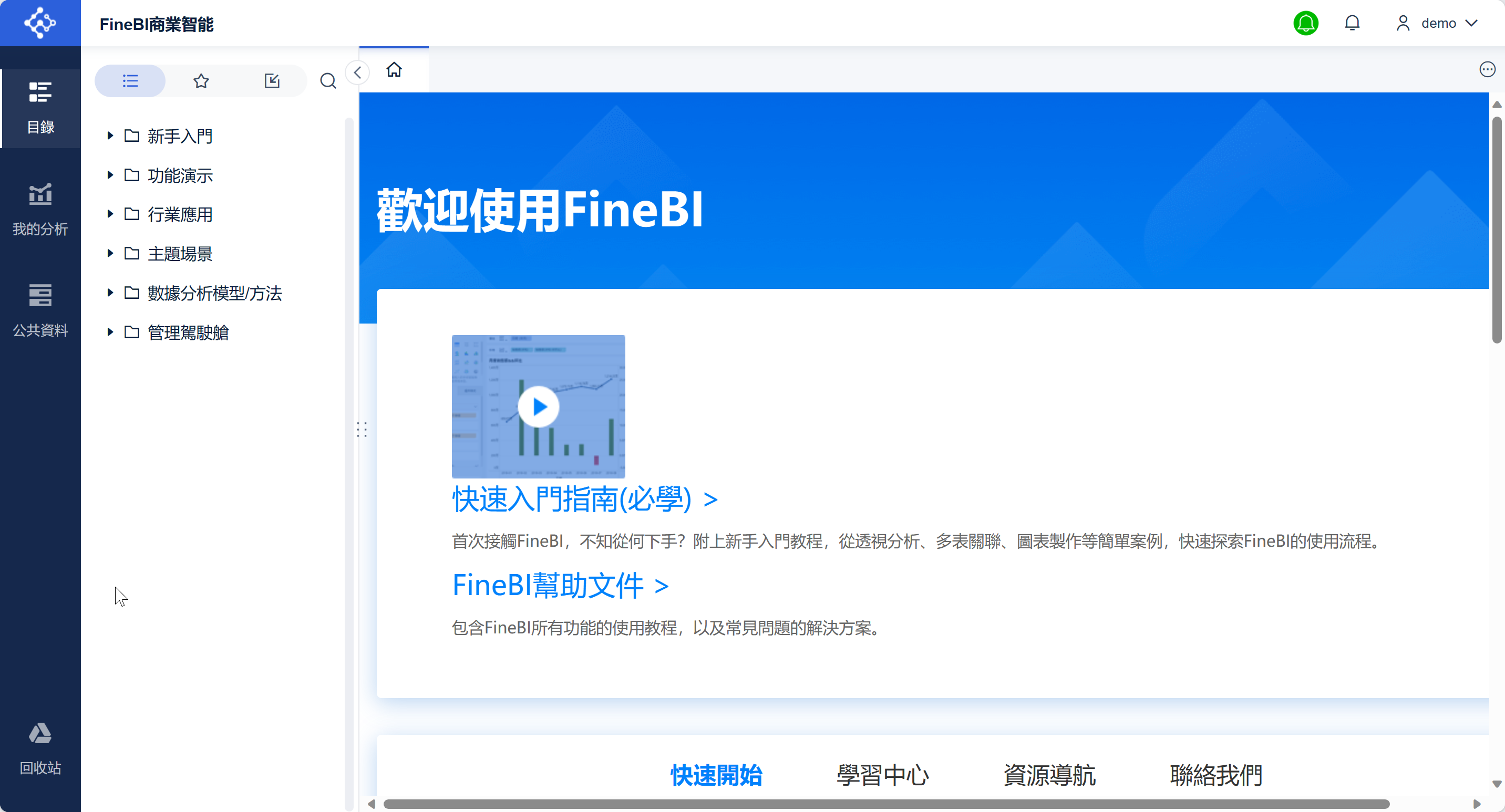The width and height of the screenshot is (1505, 812).
Task: Expand the 管理駕駛艙 folder
Action: point(110,332)
